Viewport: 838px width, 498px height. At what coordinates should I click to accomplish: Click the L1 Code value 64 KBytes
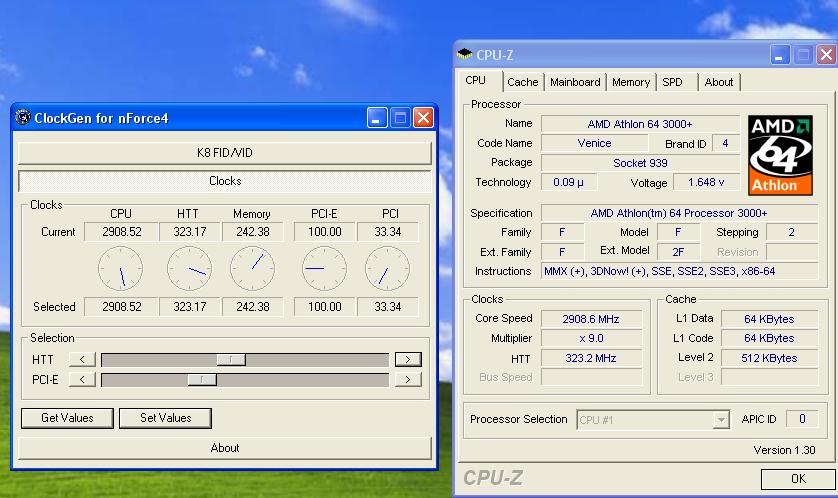point(769,338)
